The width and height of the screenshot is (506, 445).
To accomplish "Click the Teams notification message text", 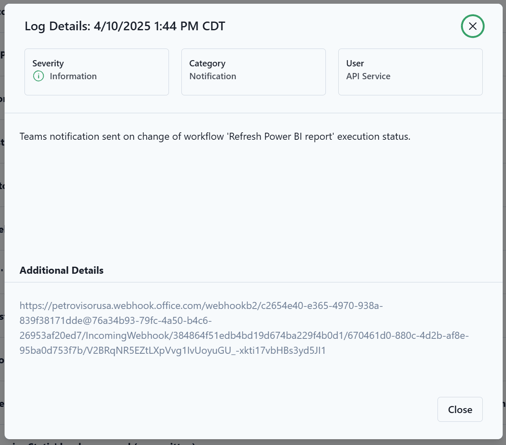I will pyautogui.click(x=215, y=137).
